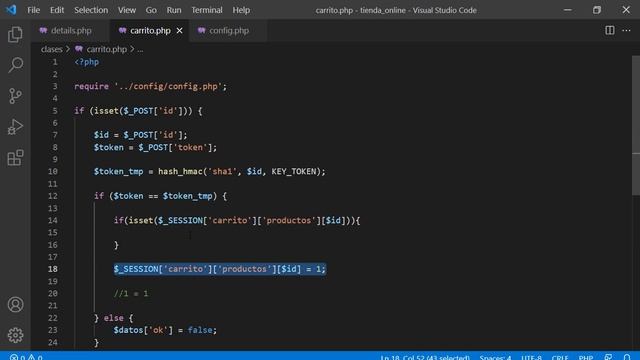Open the Run and Debug view
Screen dimensions: 640x360
(x=15, y=127)
